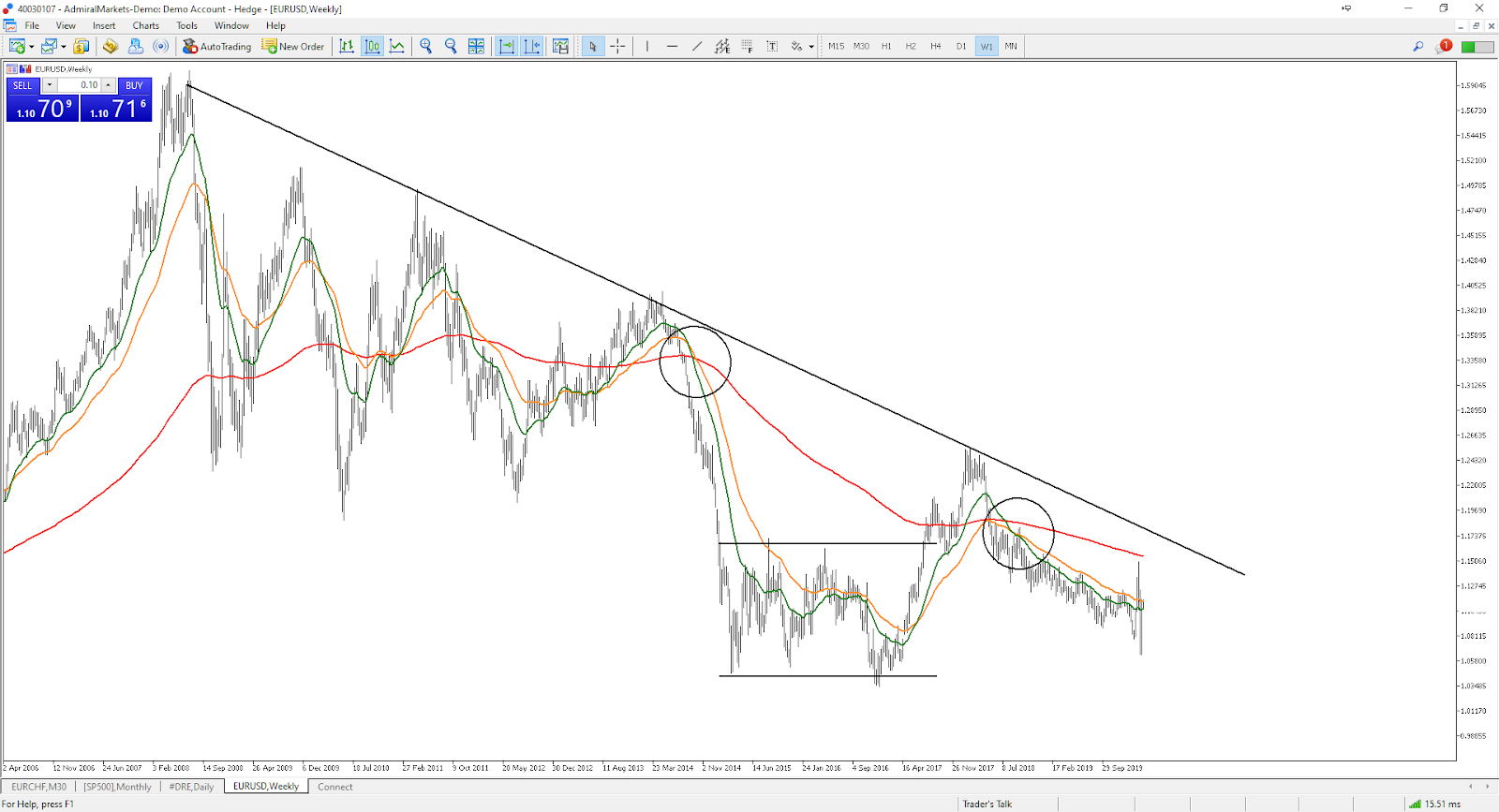Draw a vertical line
1499x812 pixels.
(646, 46)
